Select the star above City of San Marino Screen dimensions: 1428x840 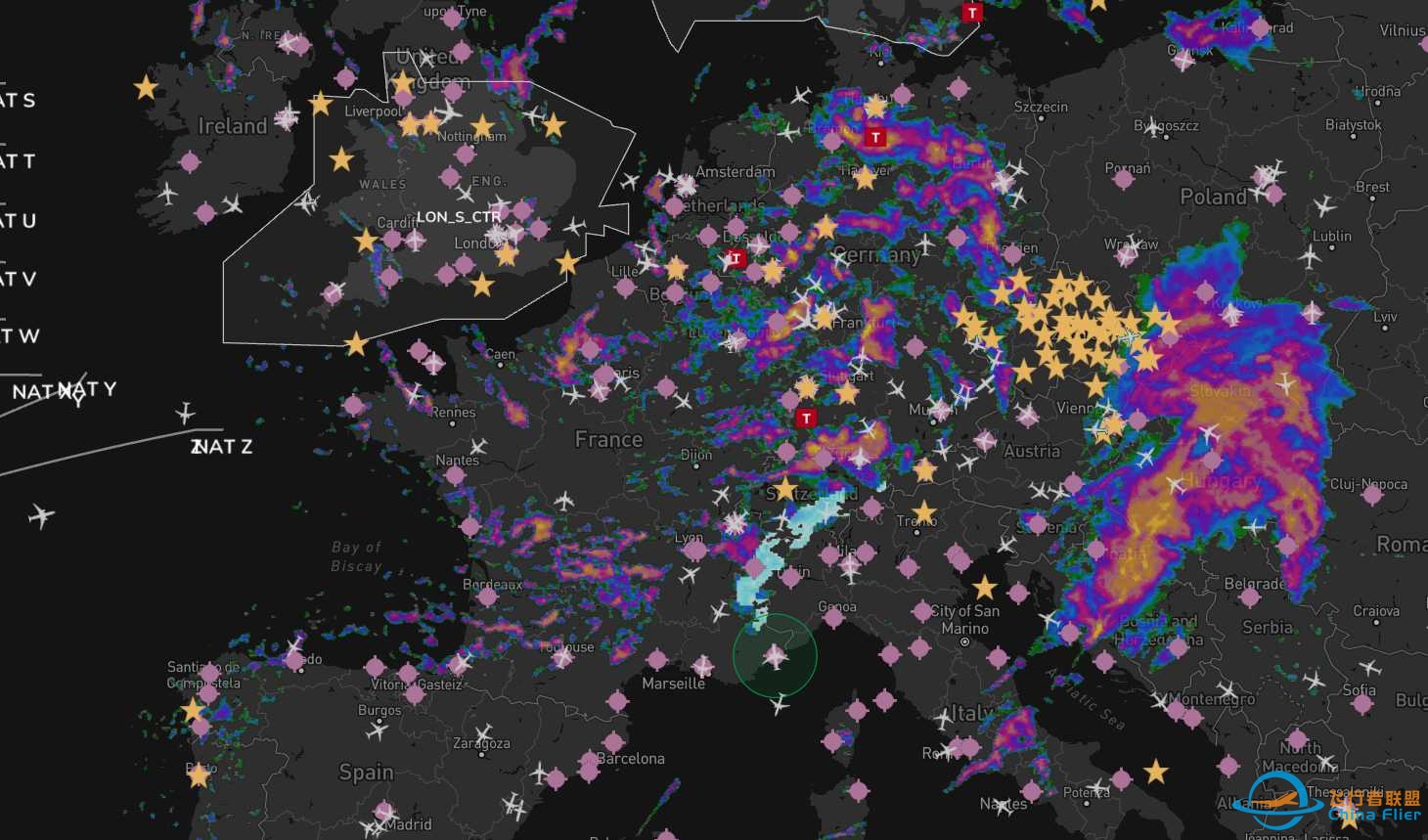(985, 588)
